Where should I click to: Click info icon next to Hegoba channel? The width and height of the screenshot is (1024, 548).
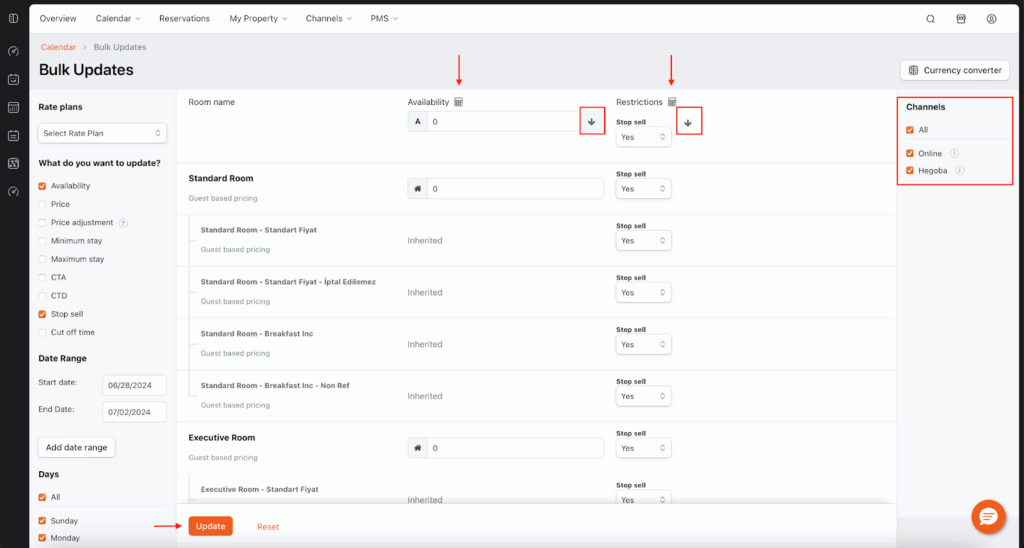[960, 171]
